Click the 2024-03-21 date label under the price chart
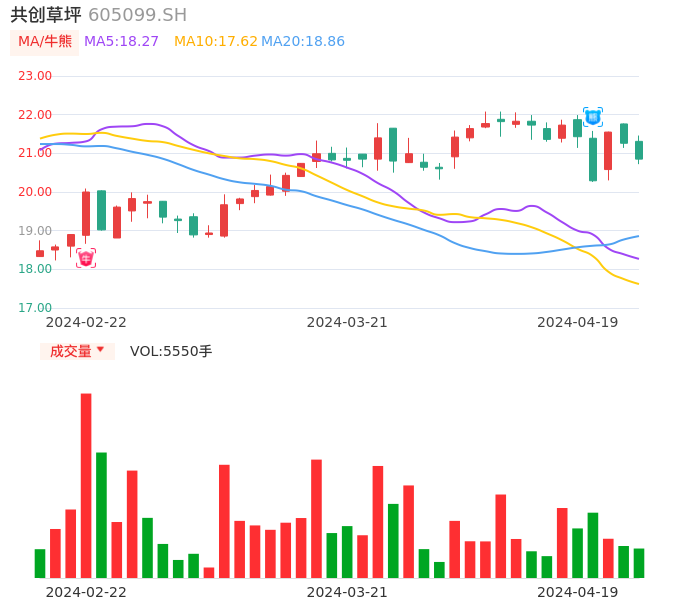Image resolution: width=686 pixels, height=606 pixels. [x=347, y=322]
